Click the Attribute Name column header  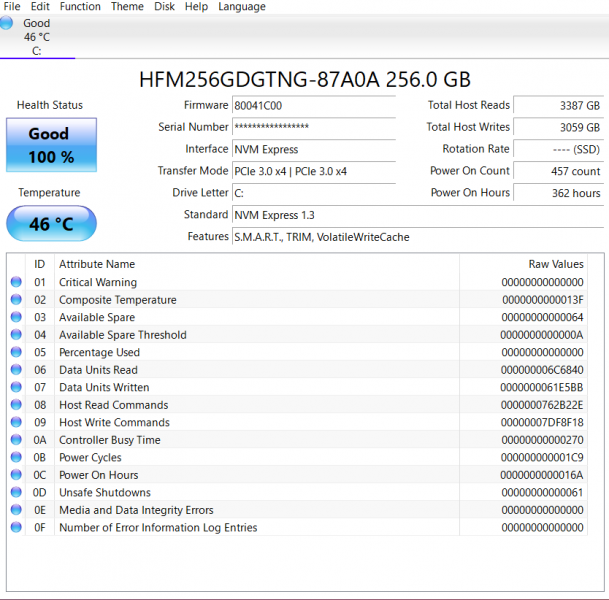[x=97, y=264]
